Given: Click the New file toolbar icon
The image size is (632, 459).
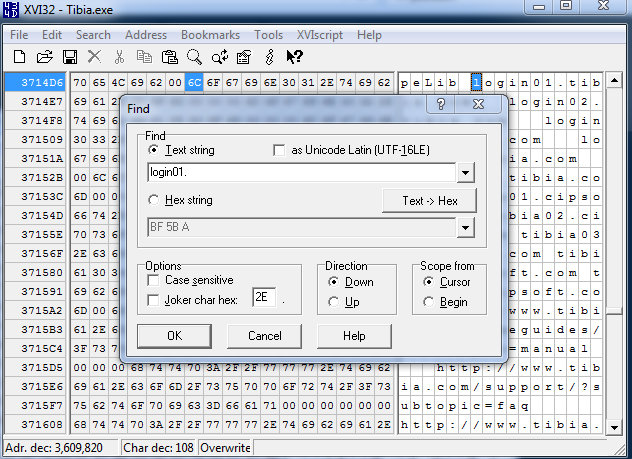Looking at the screenshot, I should tap(19, 57).
